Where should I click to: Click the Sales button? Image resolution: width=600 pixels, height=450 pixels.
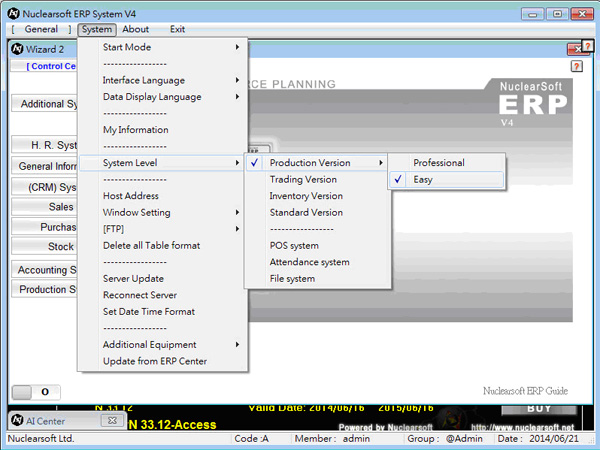[x=44, y=207]
